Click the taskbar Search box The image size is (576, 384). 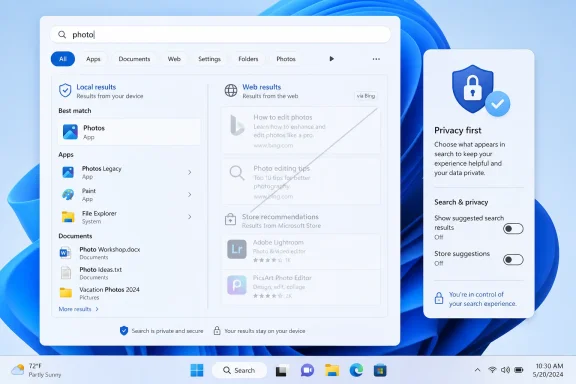(239, 370)
